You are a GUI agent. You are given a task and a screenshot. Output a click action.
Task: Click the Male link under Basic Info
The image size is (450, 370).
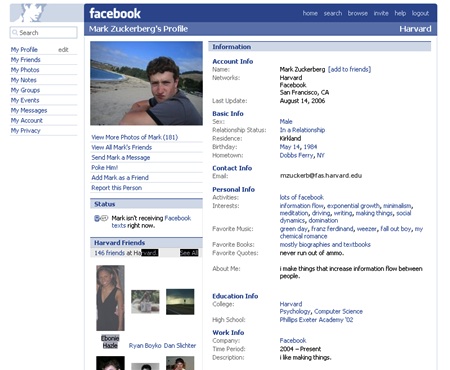coord(286,122)
